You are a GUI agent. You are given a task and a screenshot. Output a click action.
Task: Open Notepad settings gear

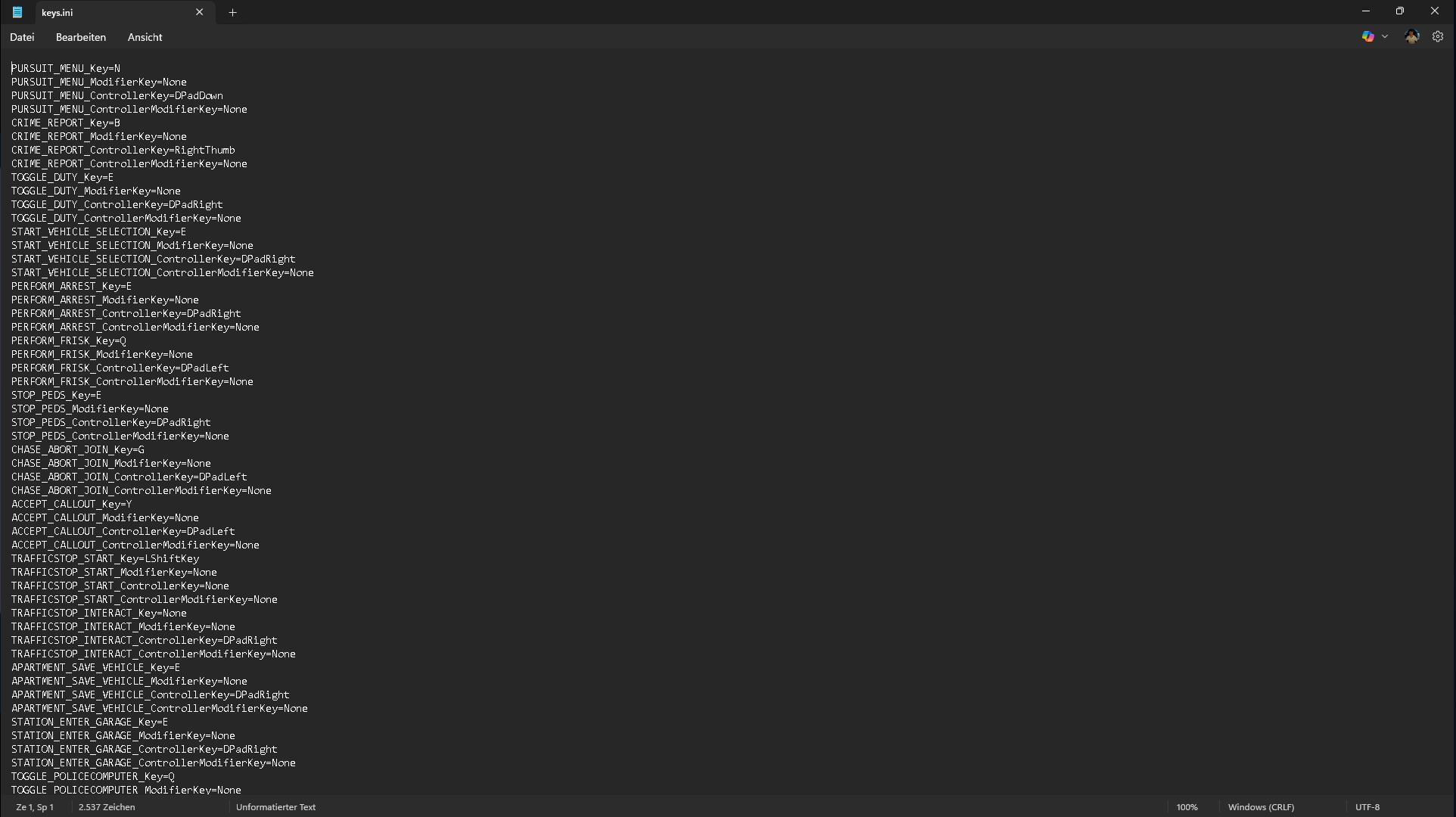click(1438, 36)
